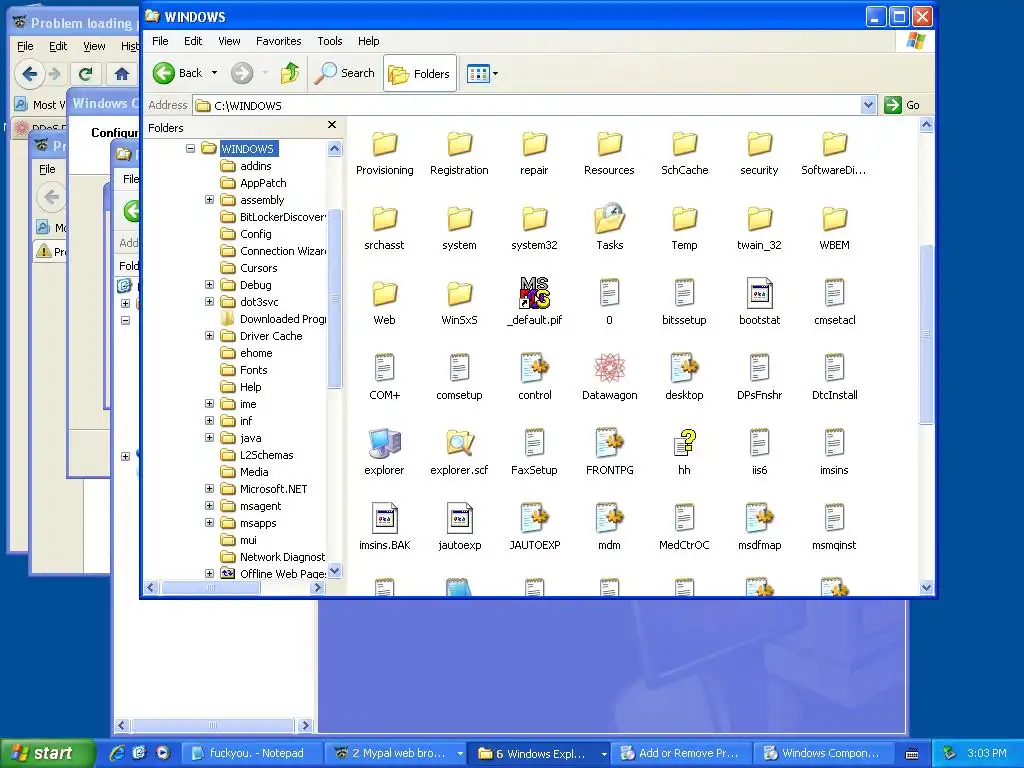Image resolution: width=1024 pixels, height=768 pixels.
Task: Click the Go button by address bar
Action: 902,105
